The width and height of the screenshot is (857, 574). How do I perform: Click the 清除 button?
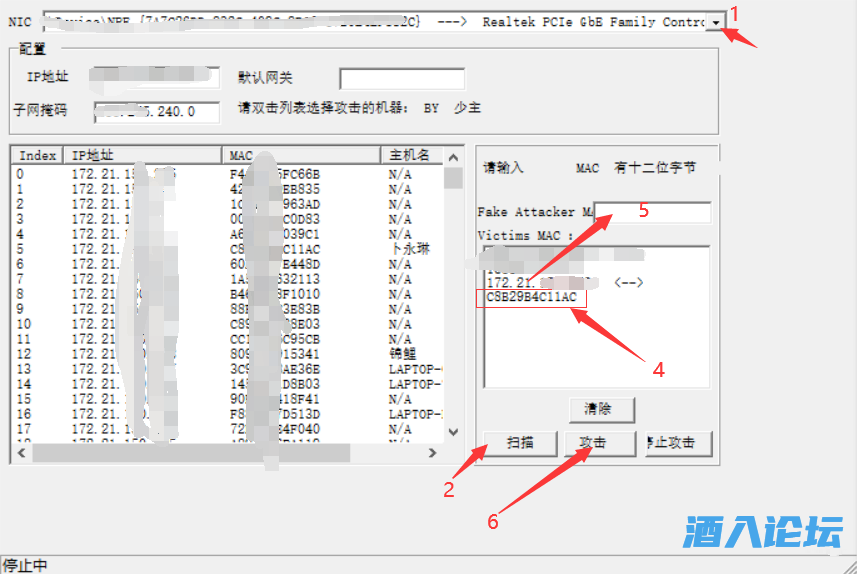[x=602, y=409]
